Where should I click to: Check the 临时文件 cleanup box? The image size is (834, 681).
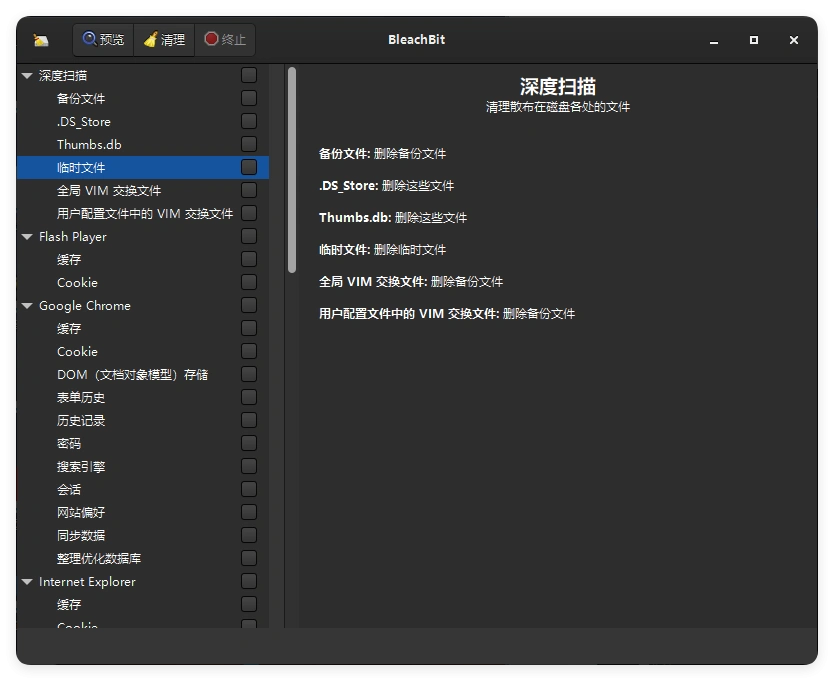click(248, 167)
